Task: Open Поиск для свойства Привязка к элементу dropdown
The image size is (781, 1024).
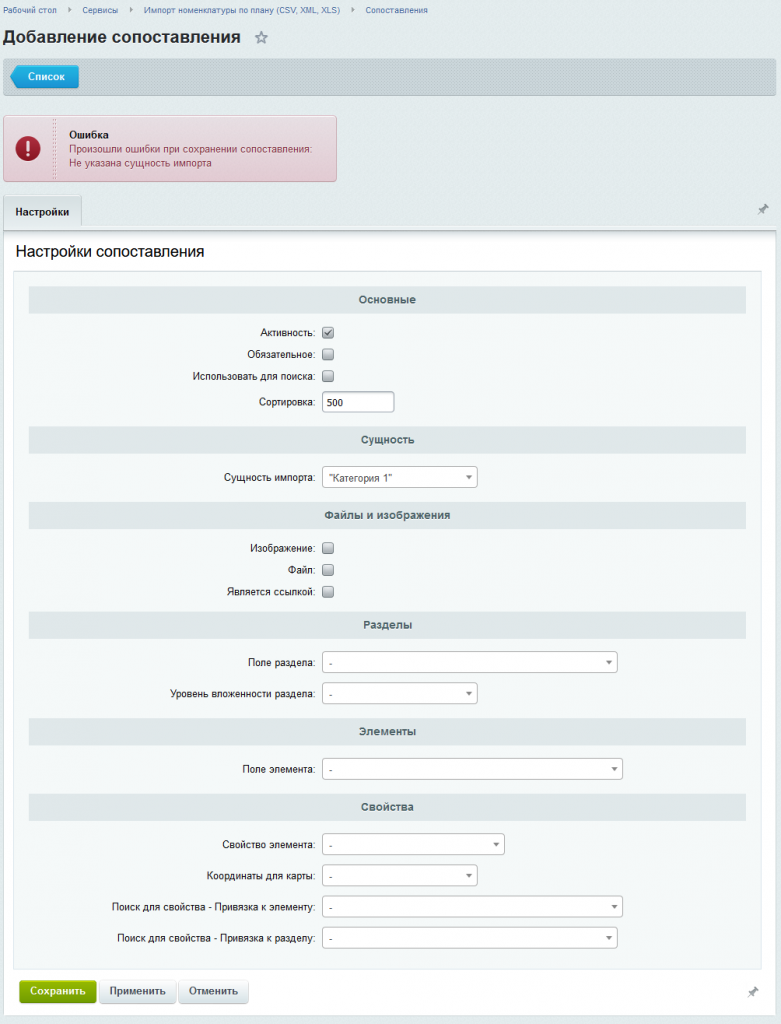Action: click(x=472, y=907)
